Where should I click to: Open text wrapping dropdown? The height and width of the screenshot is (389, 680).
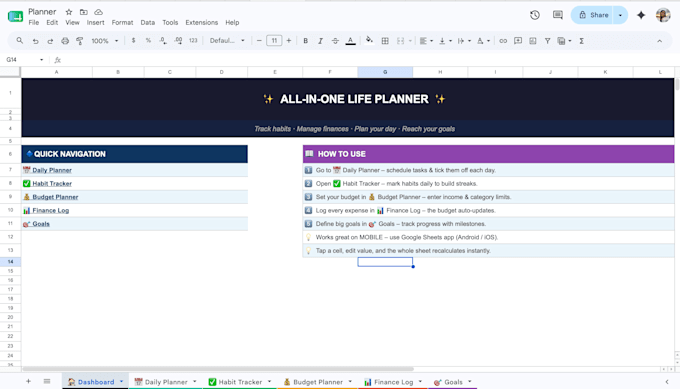click(x=464, y=41)
